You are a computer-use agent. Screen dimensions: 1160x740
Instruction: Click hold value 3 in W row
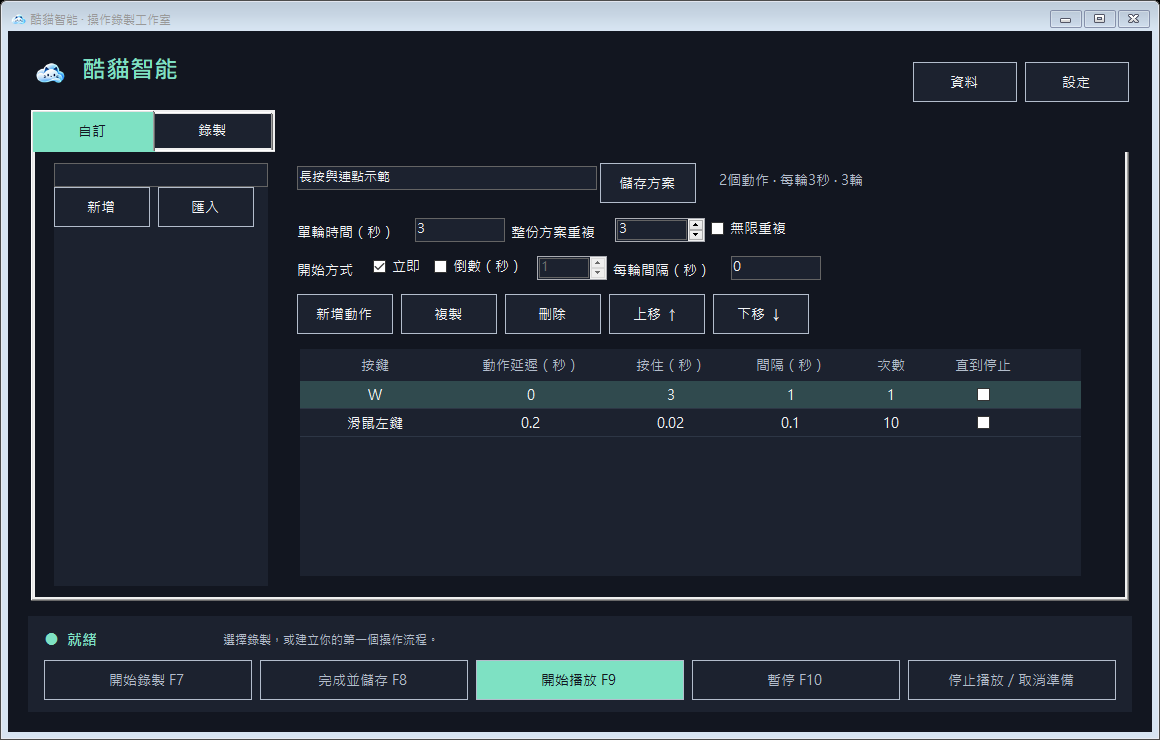(x=671, y=395)
